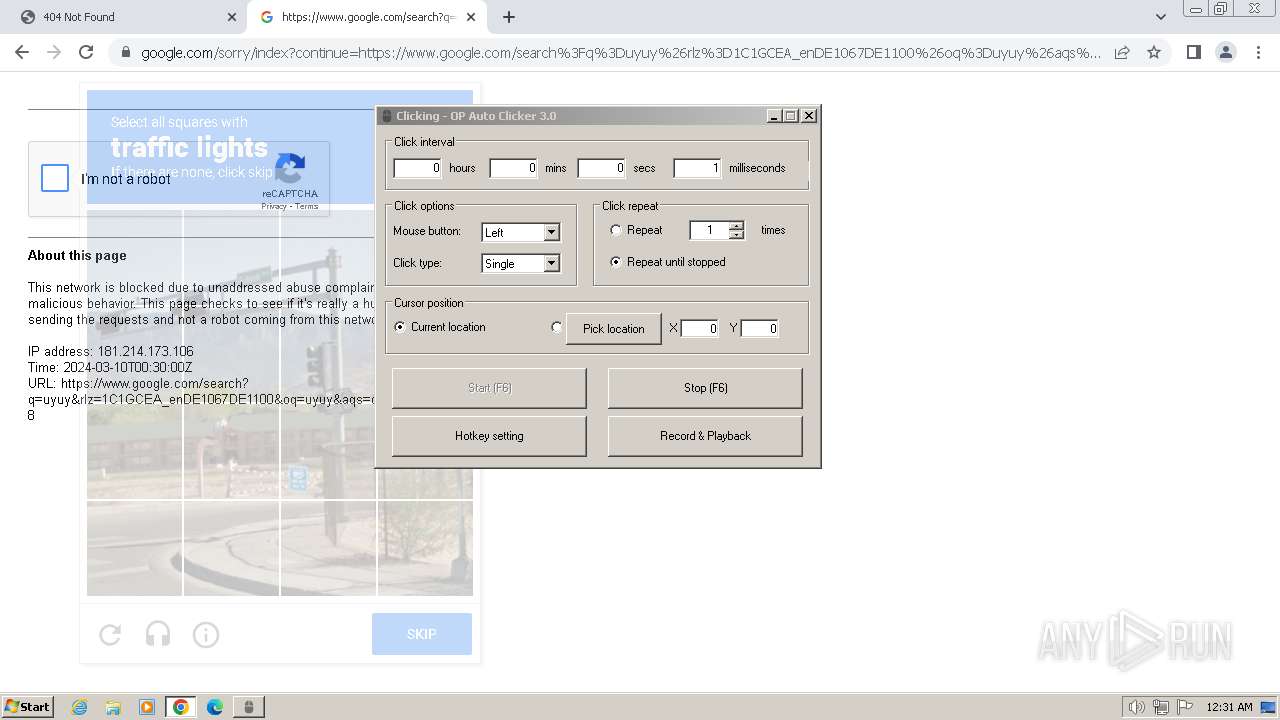
Task: Click the milliseconds interval field
Action: 697,168
